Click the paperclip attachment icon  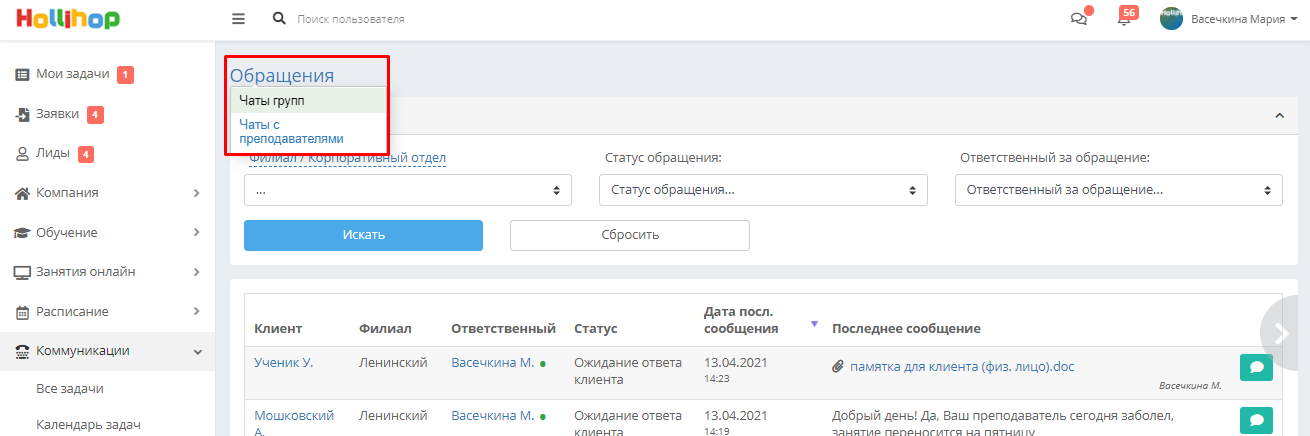(838, 367)
